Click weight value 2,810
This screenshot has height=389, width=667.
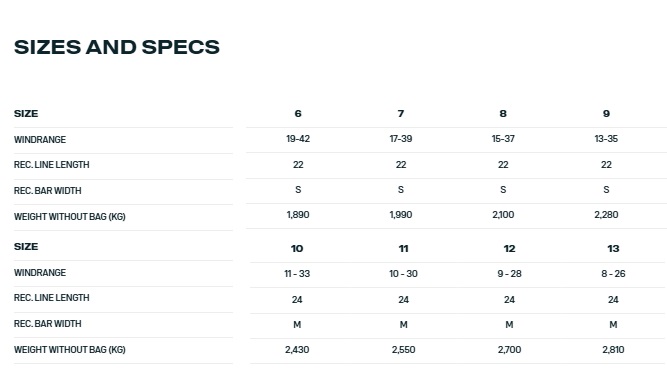click(x=613, y=350)
